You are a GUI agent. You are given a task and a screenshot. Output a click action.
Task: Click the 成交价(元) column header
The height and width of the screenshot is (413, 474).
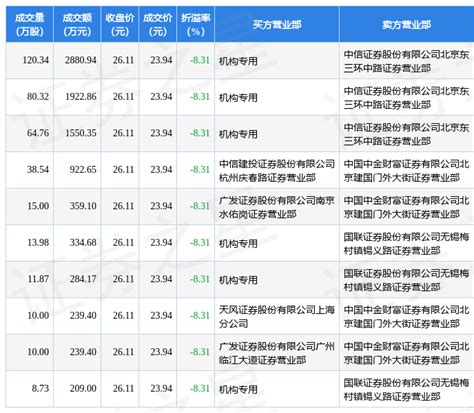click(158, 25)
